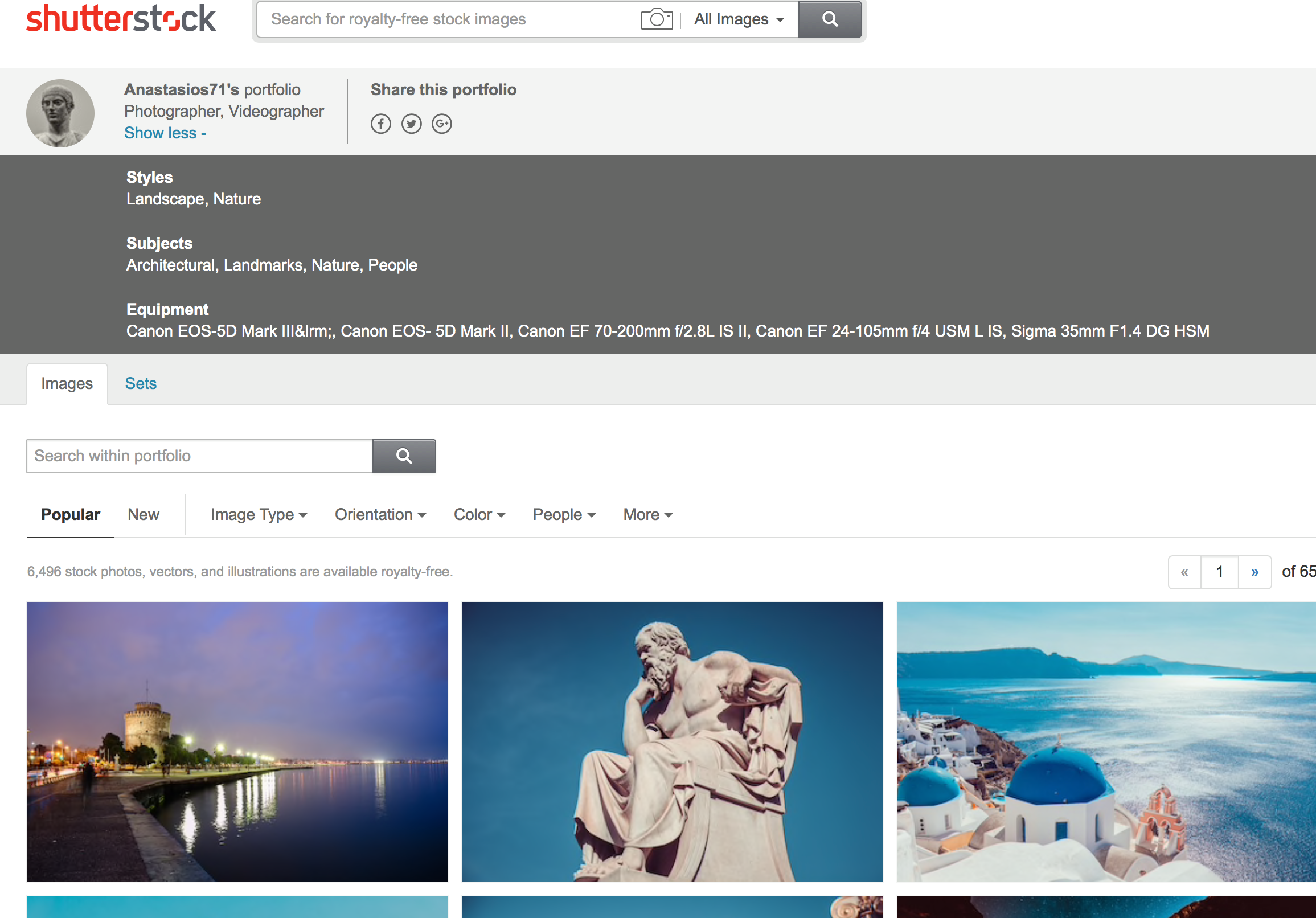Open the People filter dropdown
This screenshot has height=918, width=1316.
tap(564, 515)
